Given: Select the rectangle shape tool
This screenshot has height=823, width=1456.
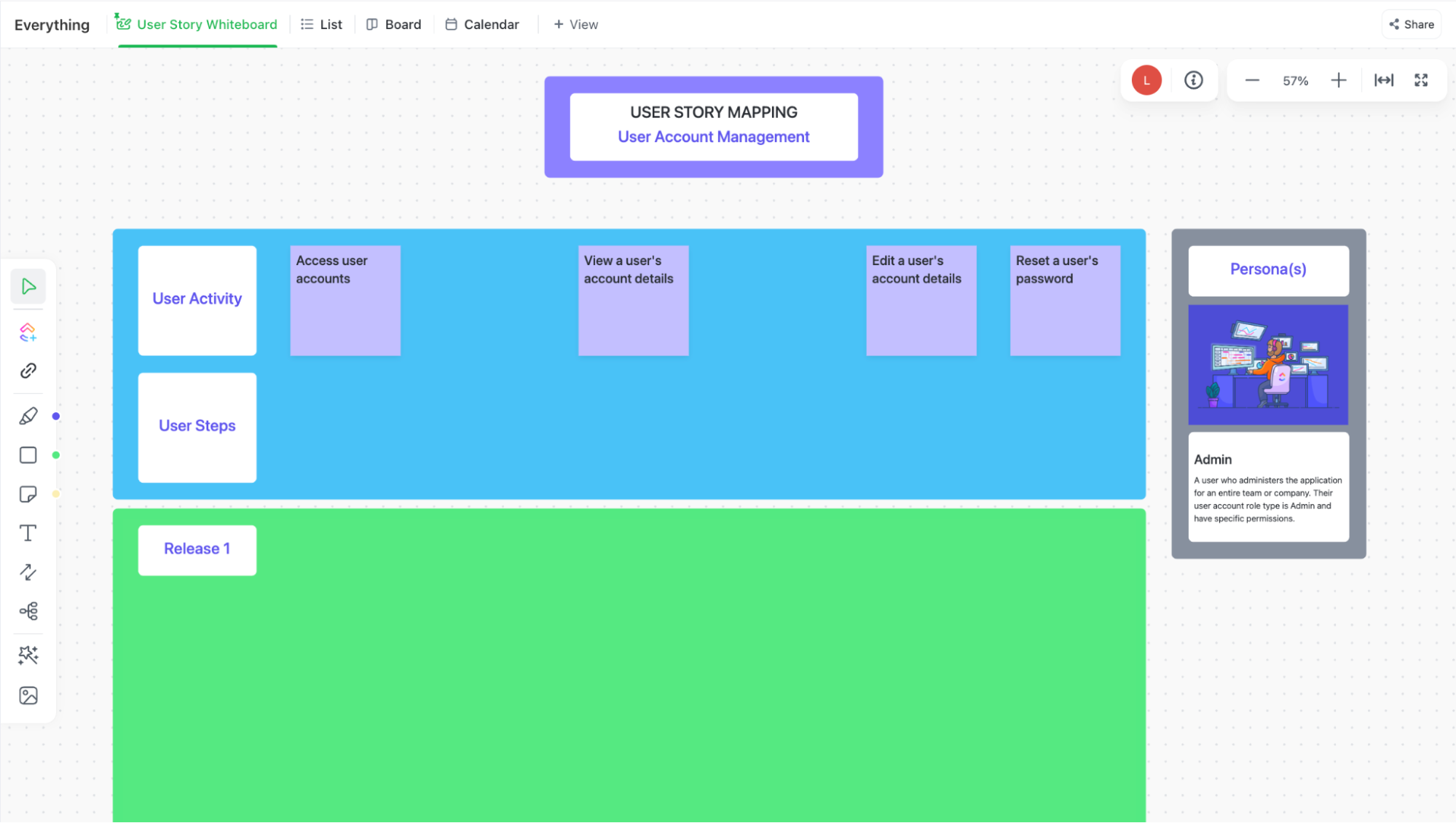Looking at the screenshot, I should [28, 455].
